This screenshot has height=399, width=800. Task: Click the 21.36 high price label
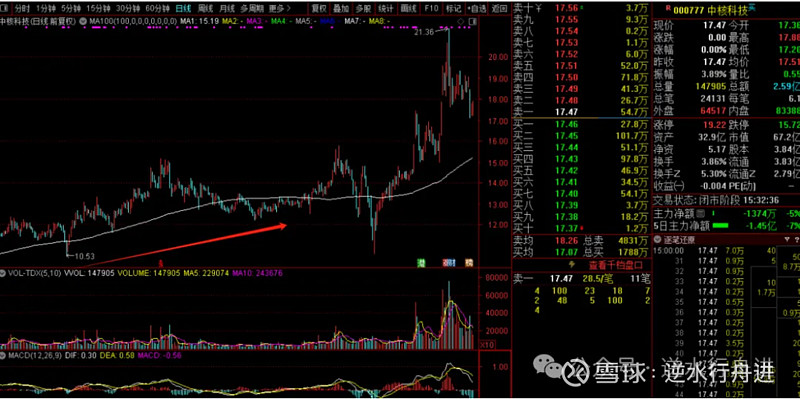click(424, 32)
